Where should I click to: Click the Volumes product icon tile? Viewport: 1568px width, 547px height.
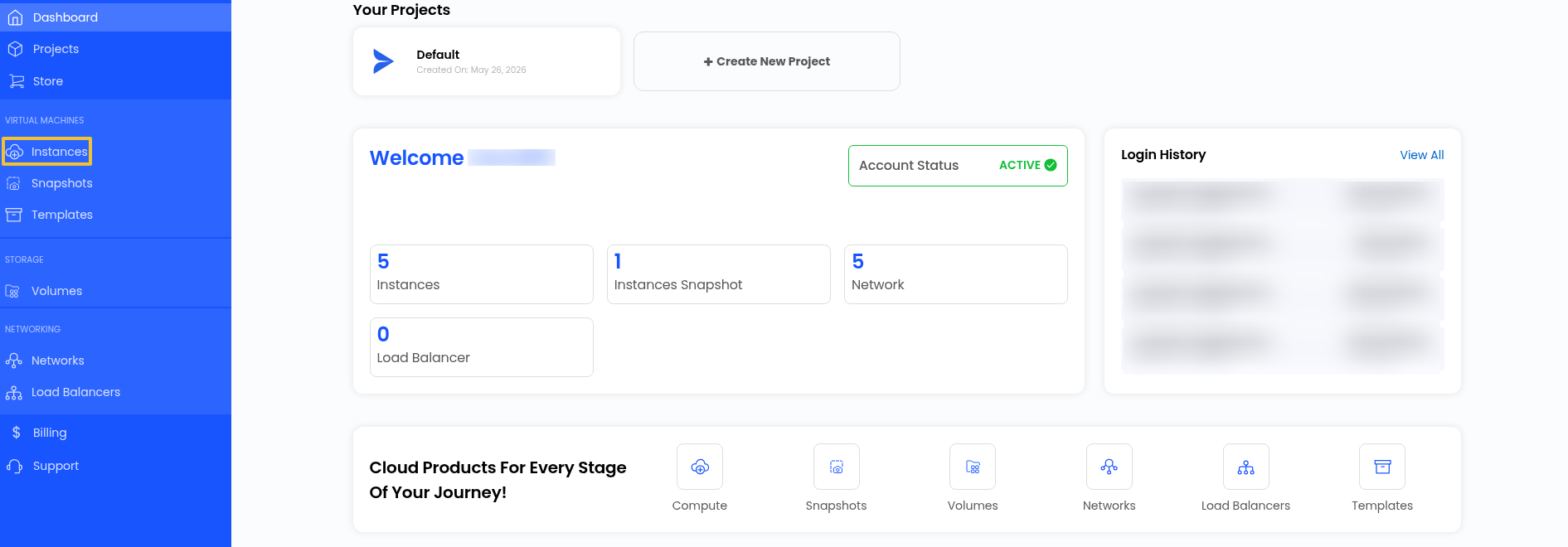tap(973, 467)
